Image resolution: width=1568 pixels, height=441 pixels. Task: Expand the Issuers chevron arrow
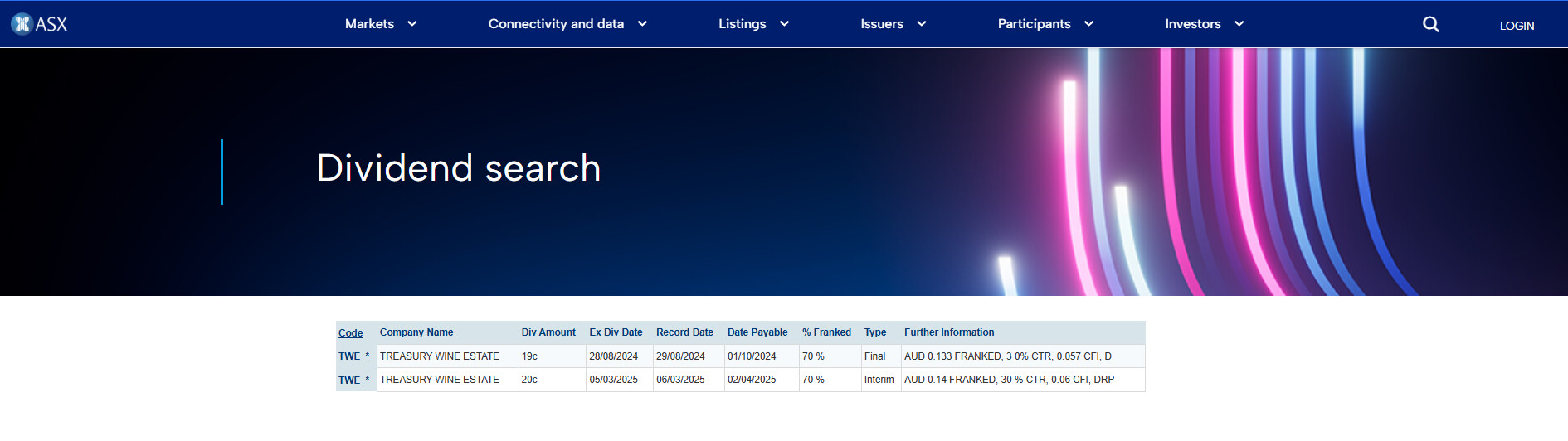click(921, 24)
